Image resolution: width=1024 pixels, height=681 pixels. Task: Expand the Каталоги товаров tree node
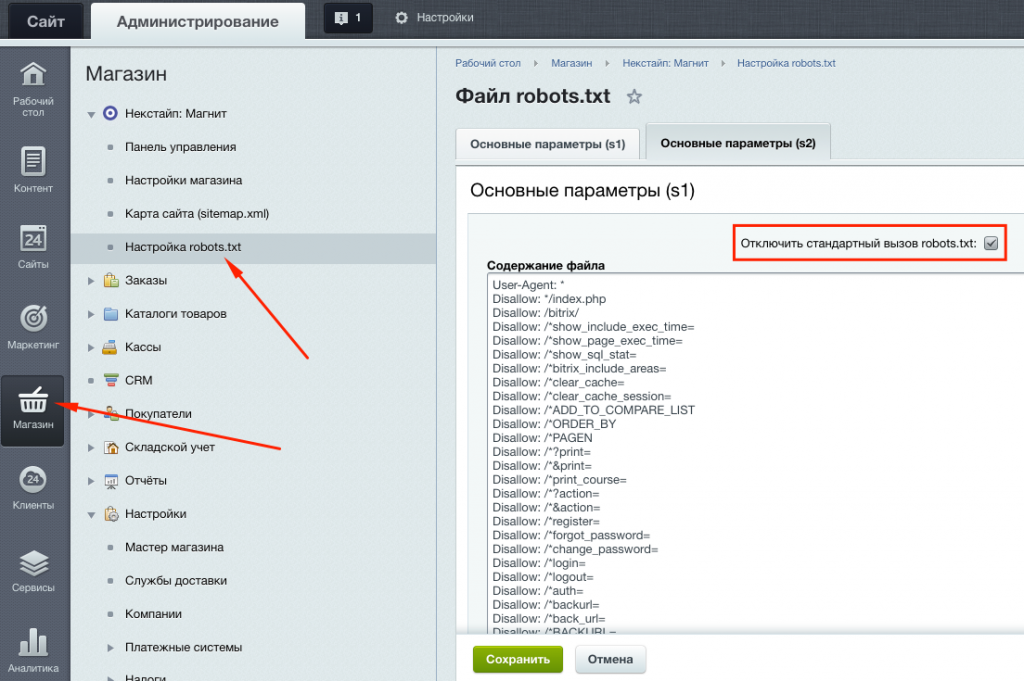tap(91, 314)
